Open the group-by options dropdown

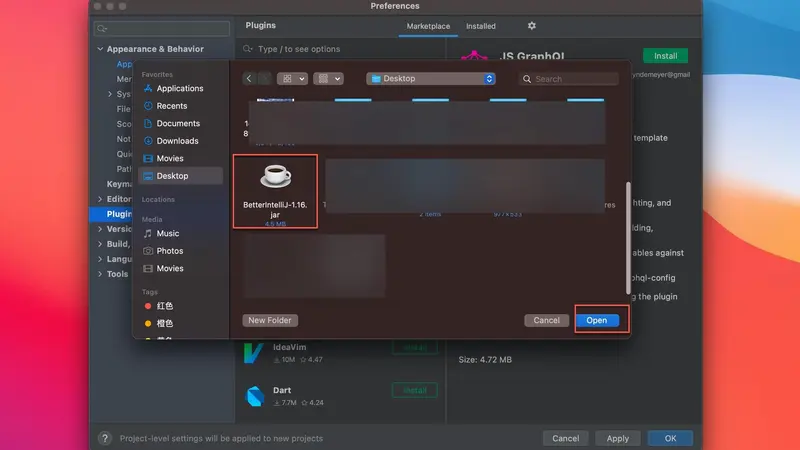click(x=328, y=79)
